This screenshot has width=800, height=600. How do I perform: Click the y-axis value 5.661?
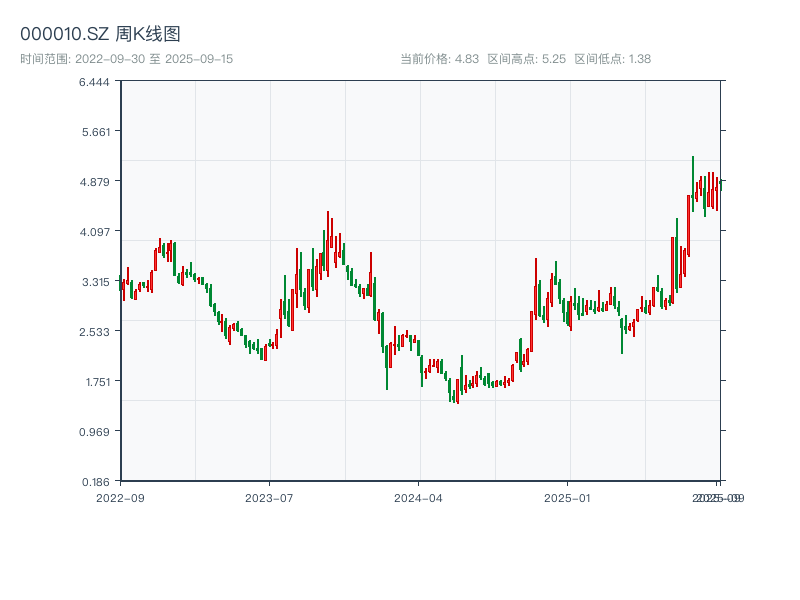96,132
